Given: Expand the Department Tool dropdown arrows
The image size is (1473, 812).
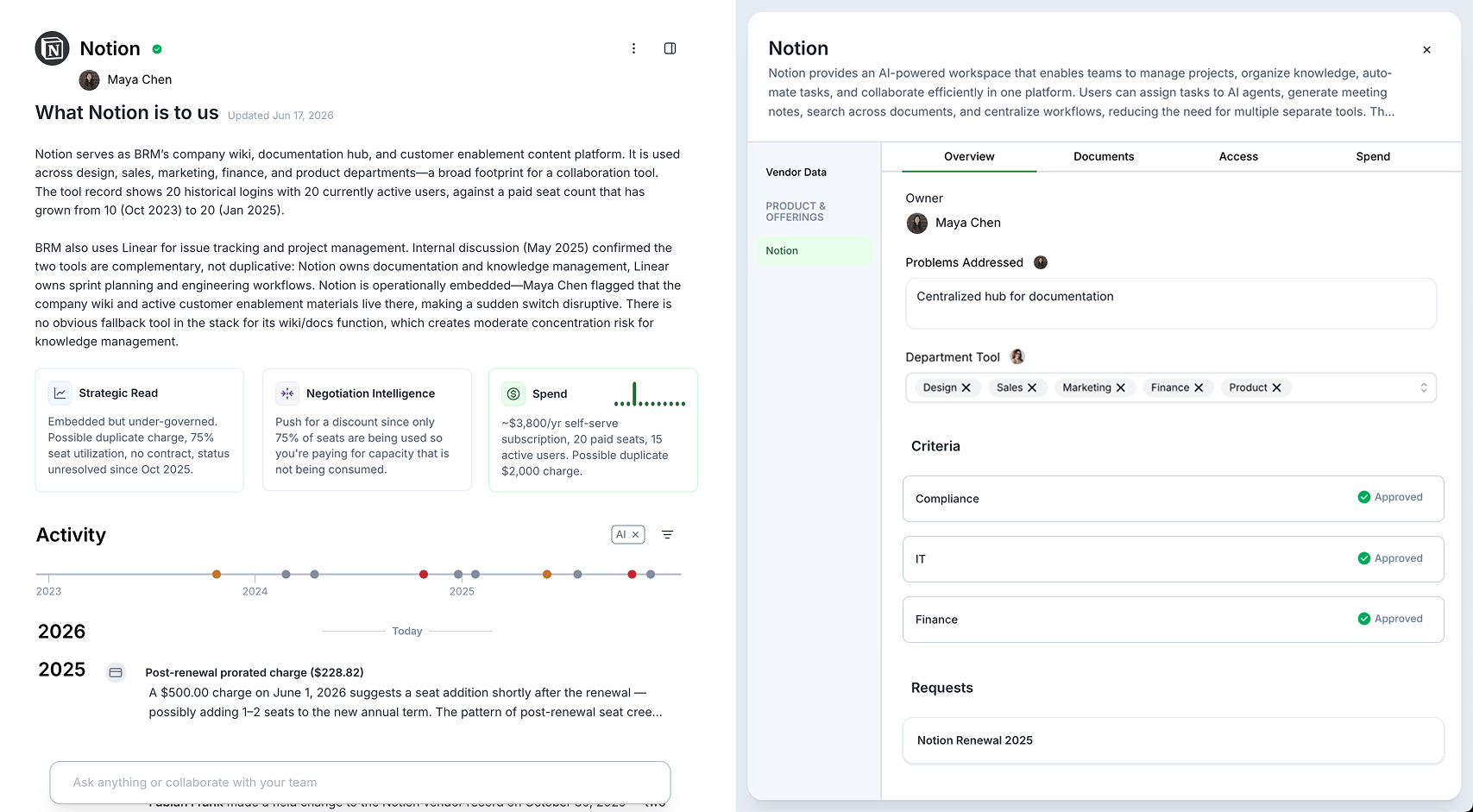Looking at the screenshot, I should click(1424, 388).
